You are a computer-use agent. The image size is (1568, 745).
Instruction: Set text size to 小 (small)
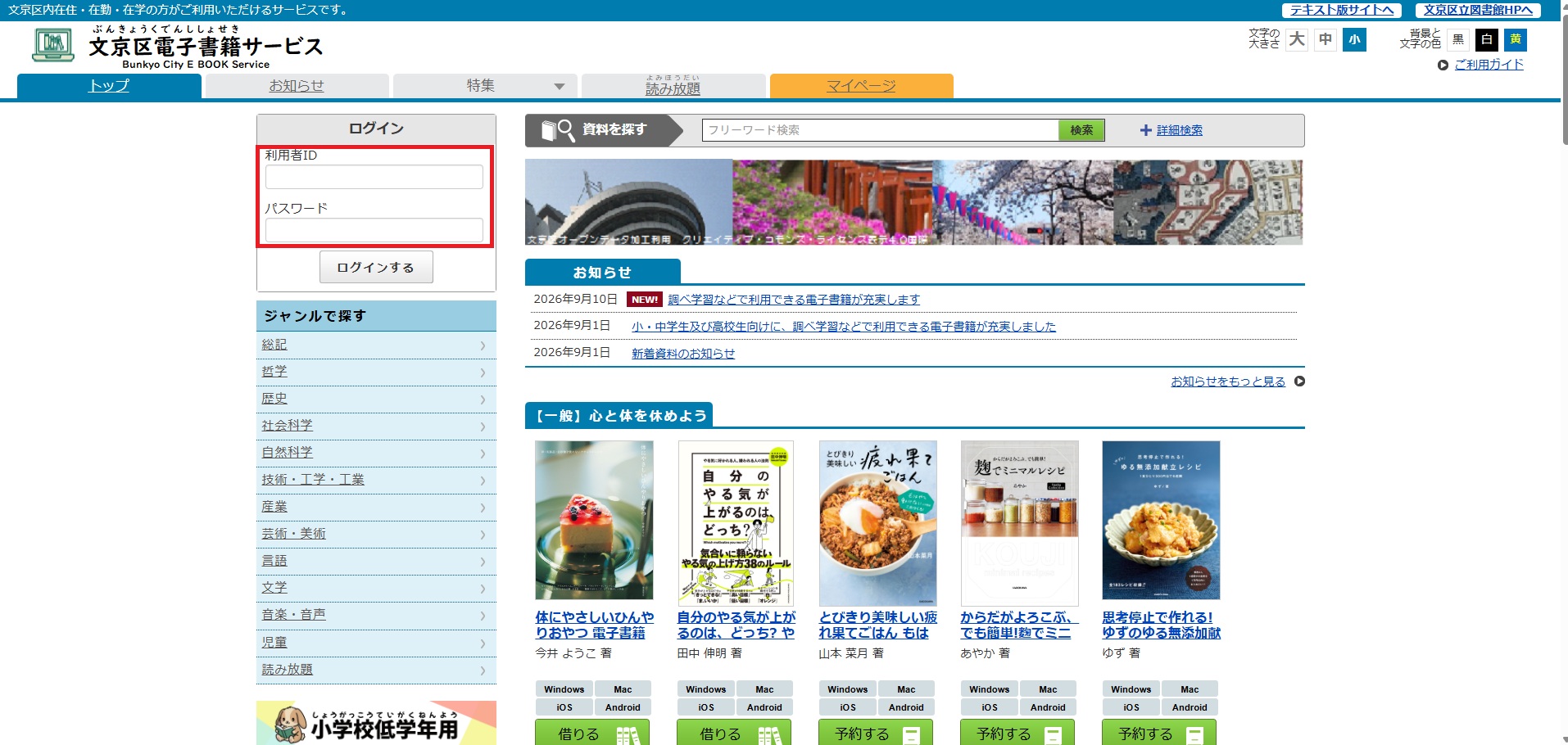pos(1355,39)
